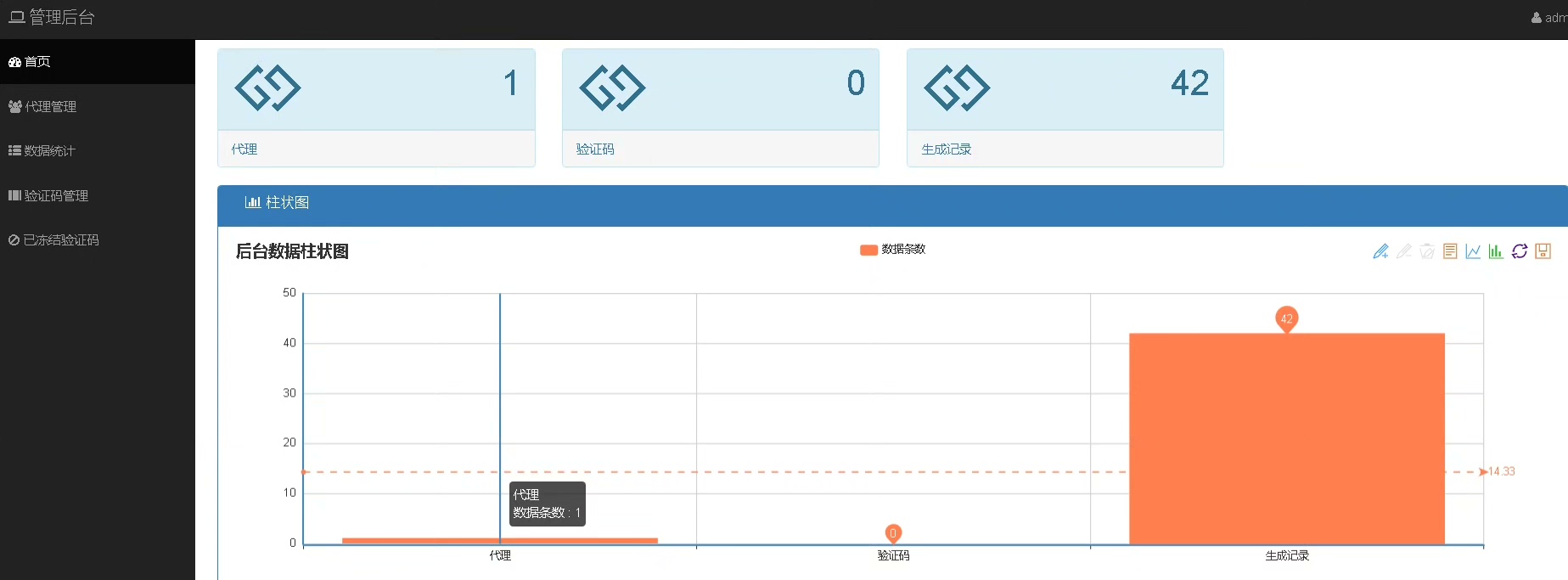Screen dimensions: 1568x580
Task: Click the 后台数据柱状图 chart title
Action: (x=292, y=251)
